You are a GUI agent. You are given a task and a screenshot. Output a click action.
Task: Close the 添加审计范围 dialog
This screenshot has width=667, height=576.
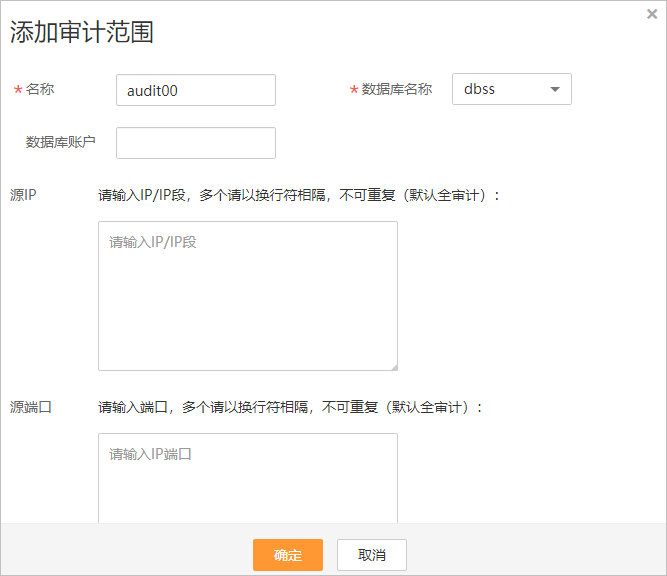pyautogui.click(x=652, y=14)
